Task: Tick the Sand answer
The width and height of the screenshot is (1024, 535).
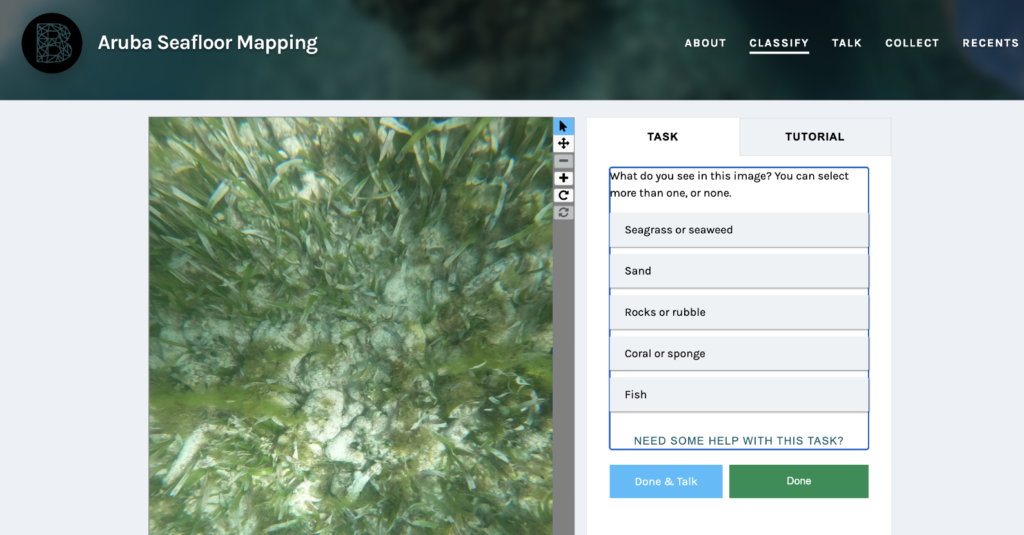Action: (x=739, y=271)
